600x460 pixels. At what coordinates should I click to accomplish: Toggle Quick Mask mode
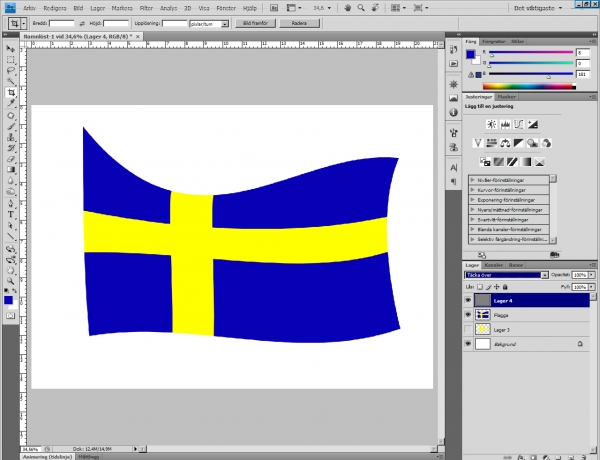point(11,316)
